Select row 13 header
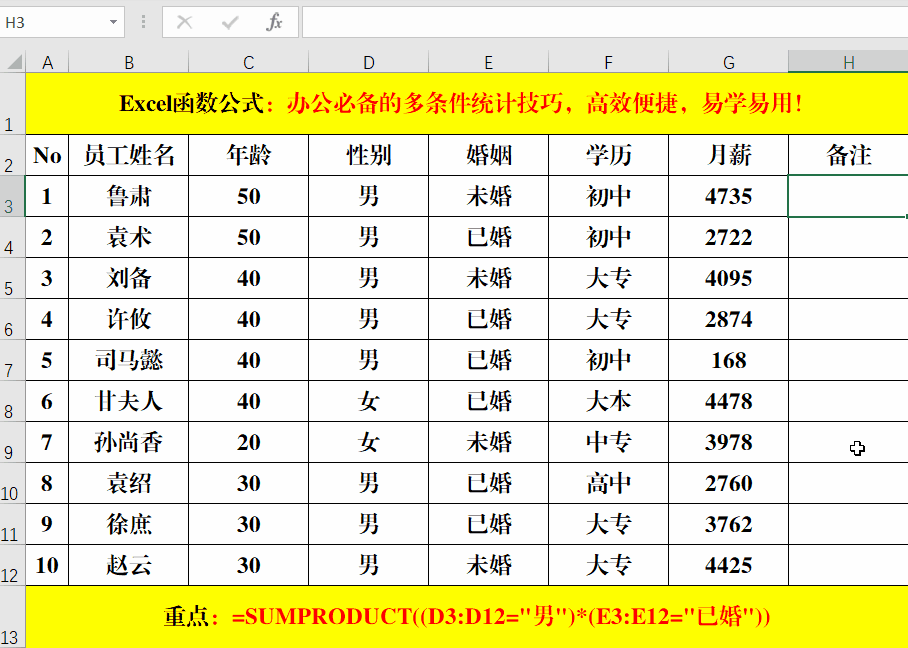This screenshot has width=908, height=648. tap(12, 617)
